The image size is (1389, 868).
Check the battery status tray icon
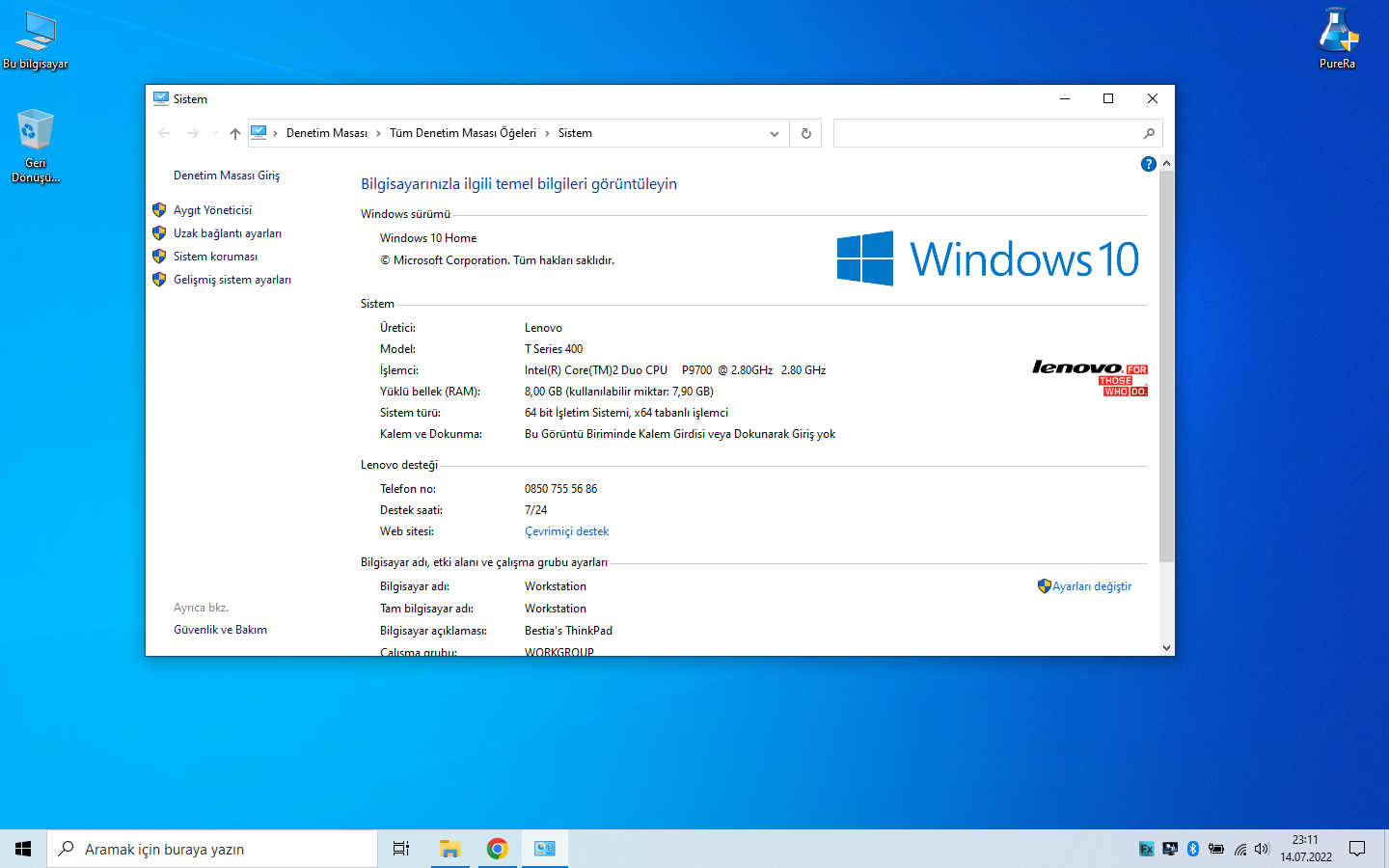[x=1216, y=849]
